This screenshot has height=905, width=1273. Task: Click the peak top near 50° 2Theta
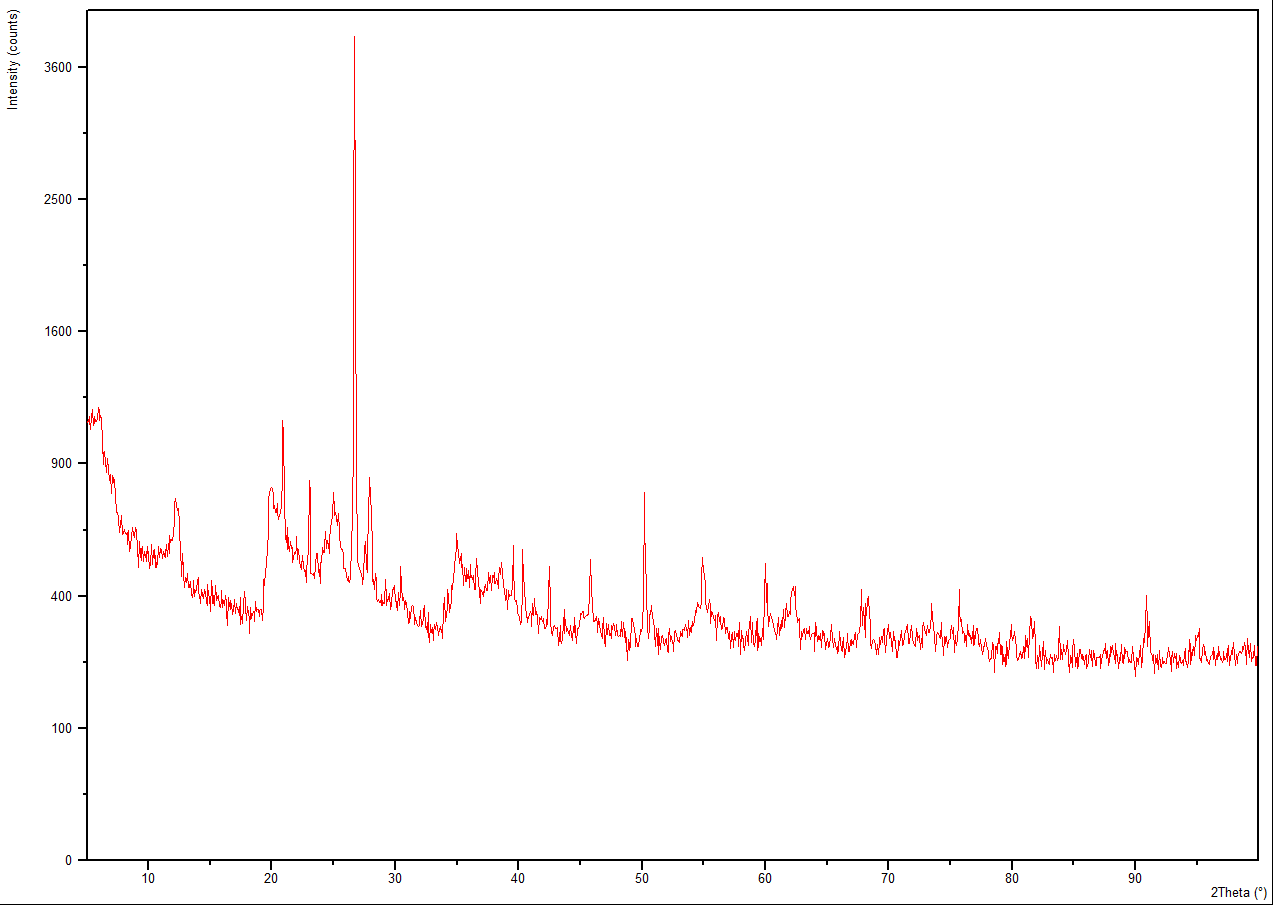pyautogui.click(x=644, y=494)
